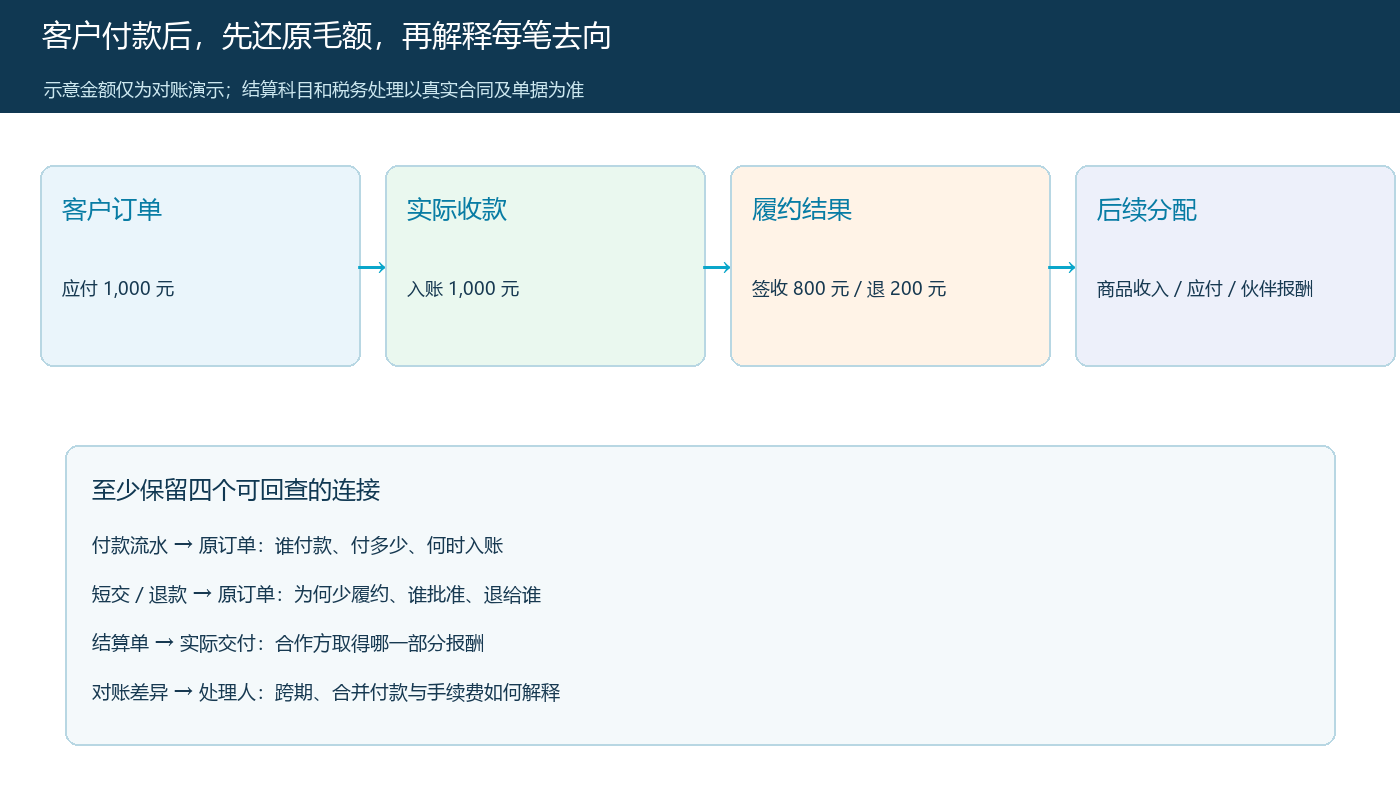
Task: Select the 入账 1,000 元 text
Action: tap(463, 289)
